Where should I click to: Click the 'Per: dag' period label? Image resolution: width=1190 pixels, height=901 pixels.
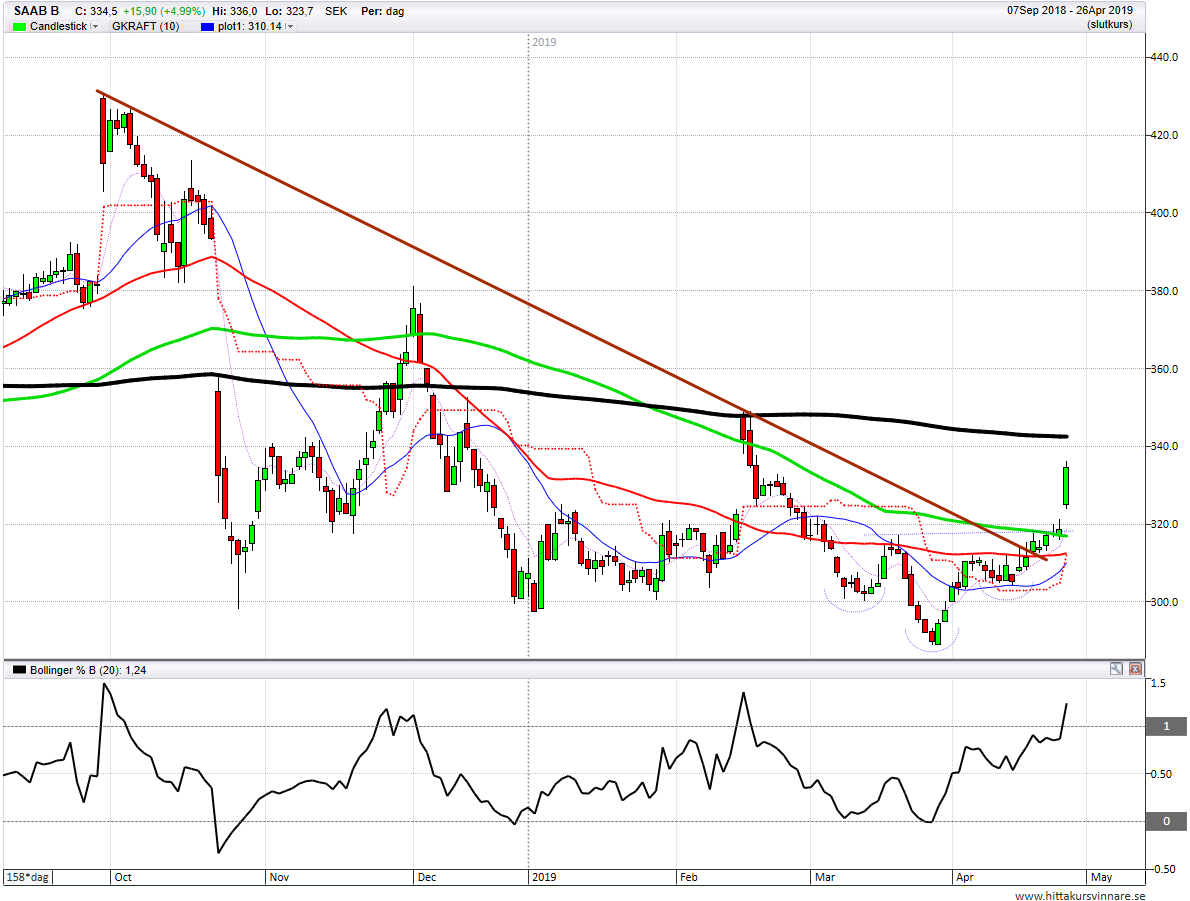pos(382,11)
